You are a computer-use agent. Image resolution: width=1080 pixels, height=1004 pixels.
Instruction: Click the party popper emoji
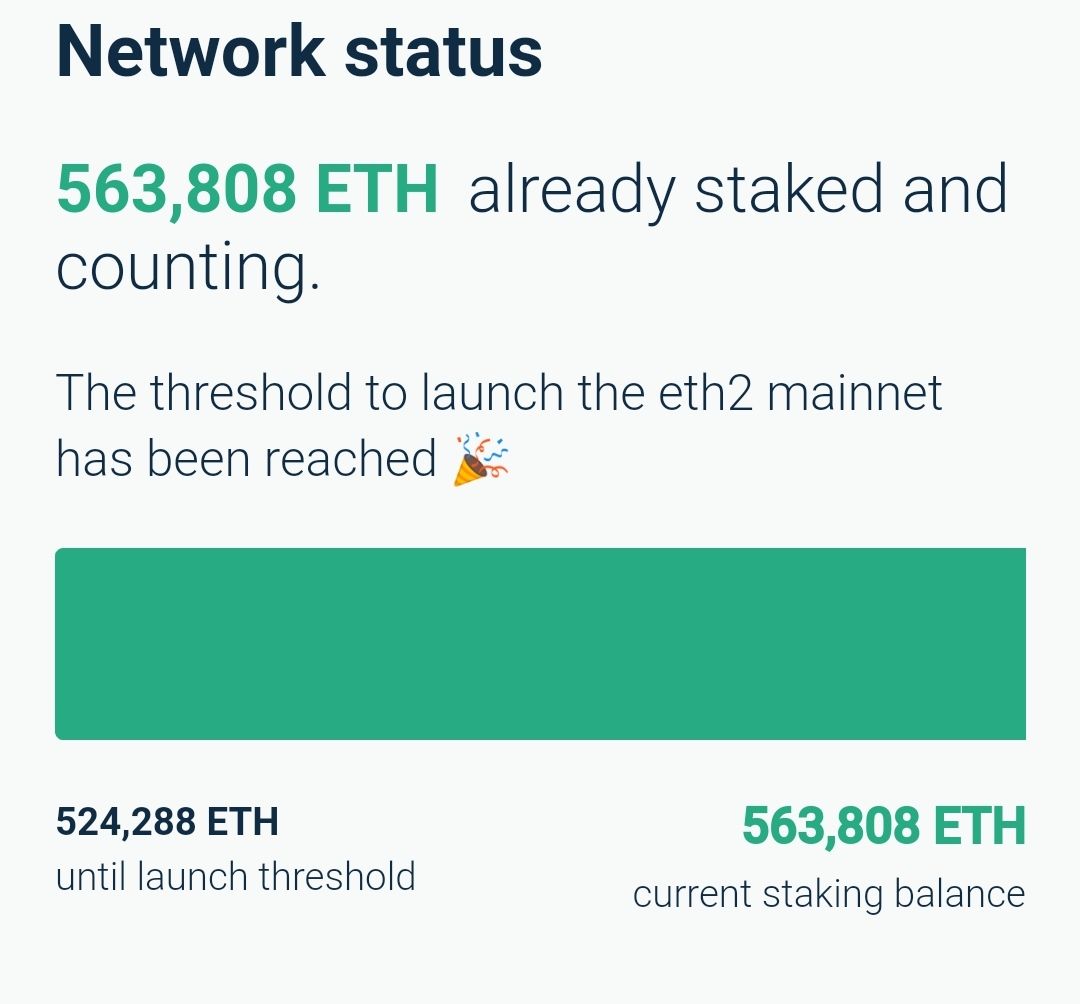tap(481, 460)
